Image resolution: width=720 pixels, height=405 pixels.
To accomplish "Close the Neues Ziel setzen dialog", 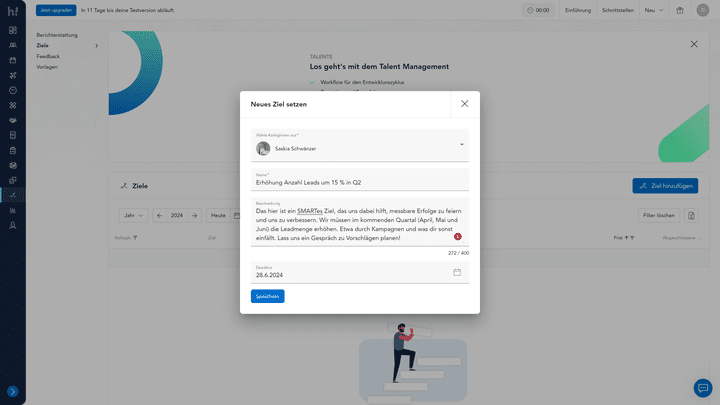I will click(x=465, y=104).
